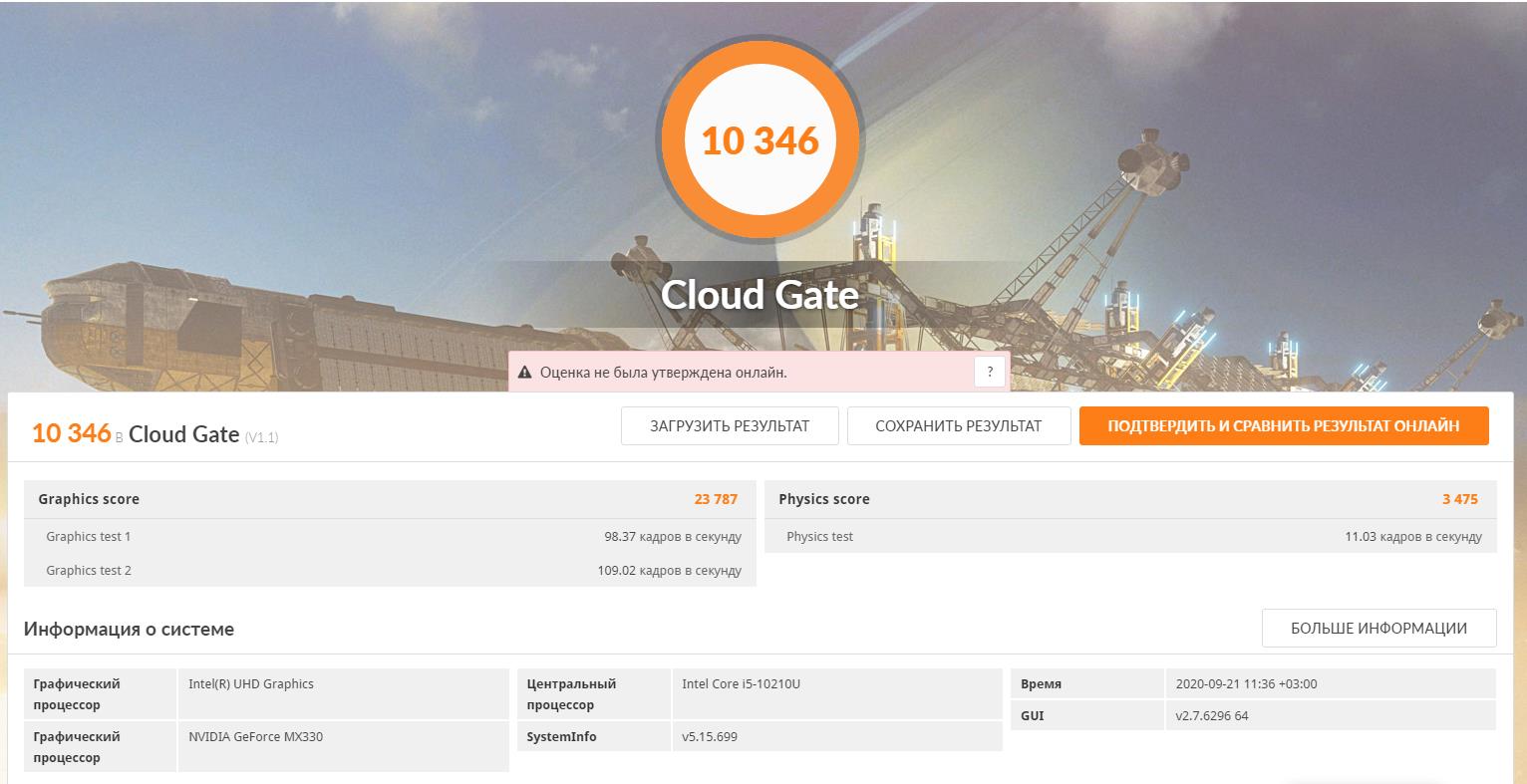Viewport: 1527px width, 784px height.
Task: Click the Информация о системе heading
Action: [130, 630]
